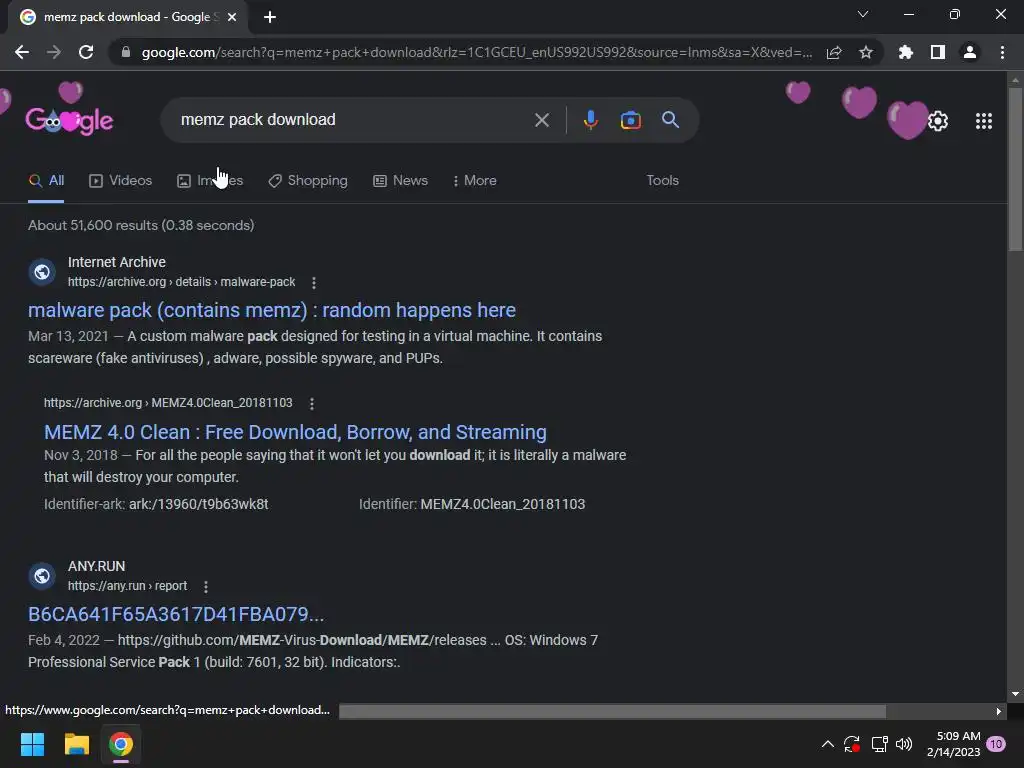Click the vertical page scrollbar thumb
Viewport: 1024px width, 768px height.
(x=1015, y=168)
